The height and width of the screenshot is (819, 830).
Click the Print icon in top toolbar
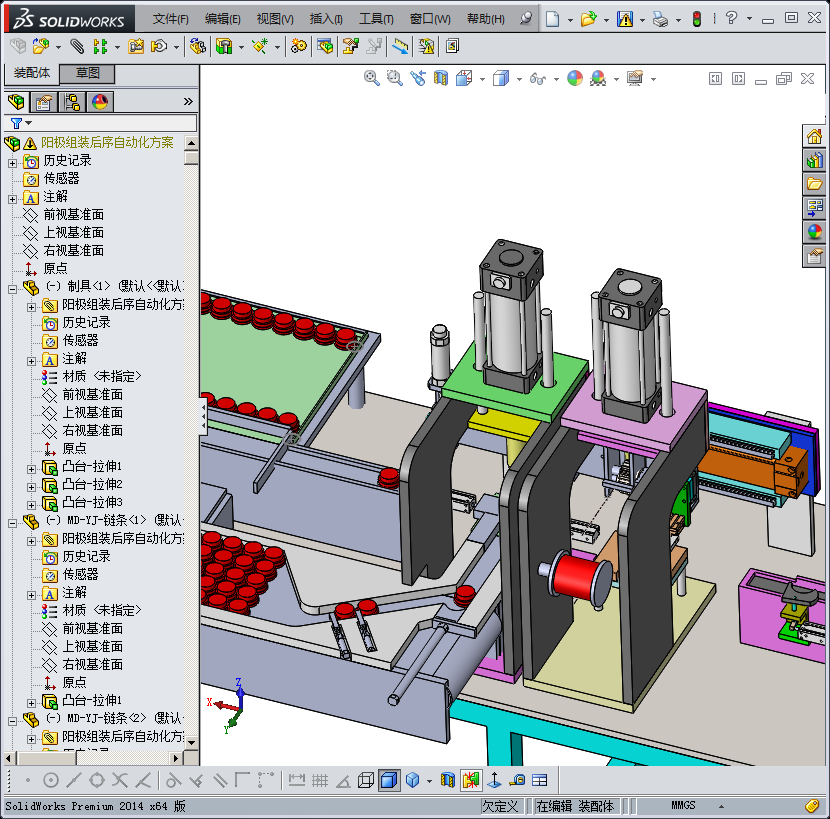660,19
